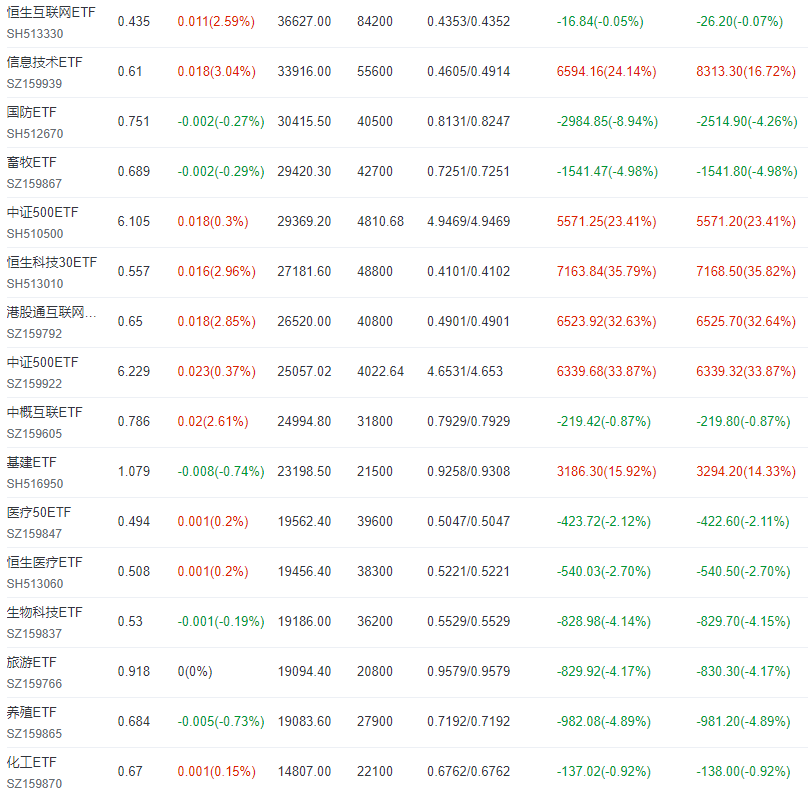Select loss -981.20(-4.89%)

(744, 721)
